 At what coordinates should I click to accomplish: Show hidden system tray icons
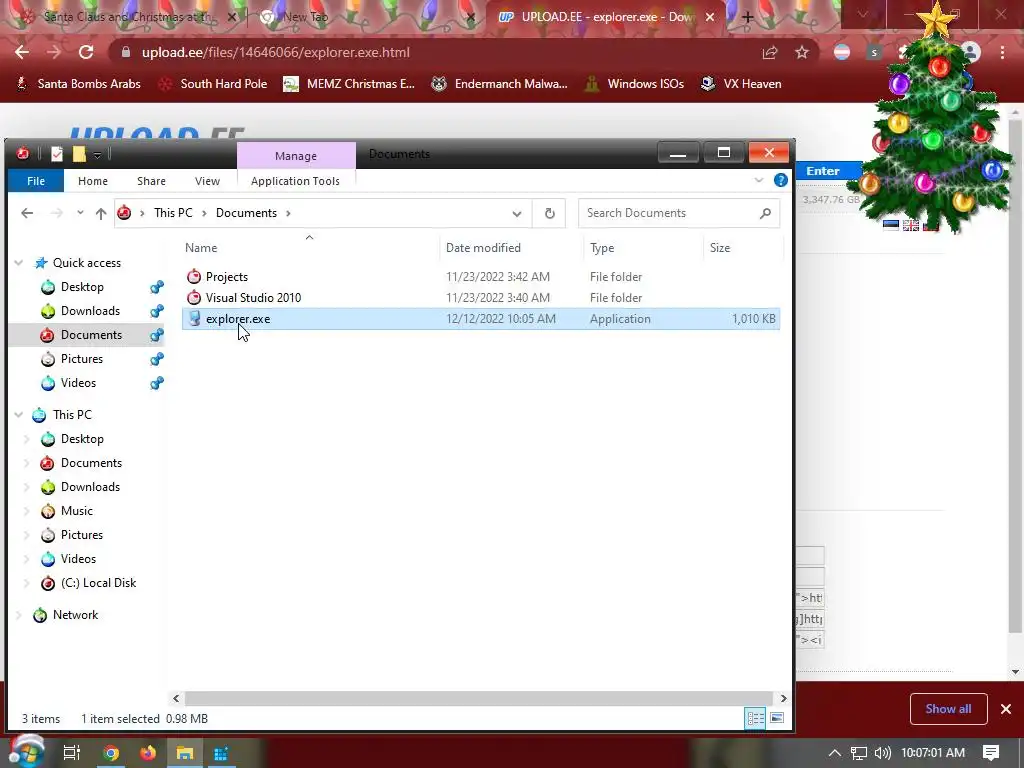(835, 753)
